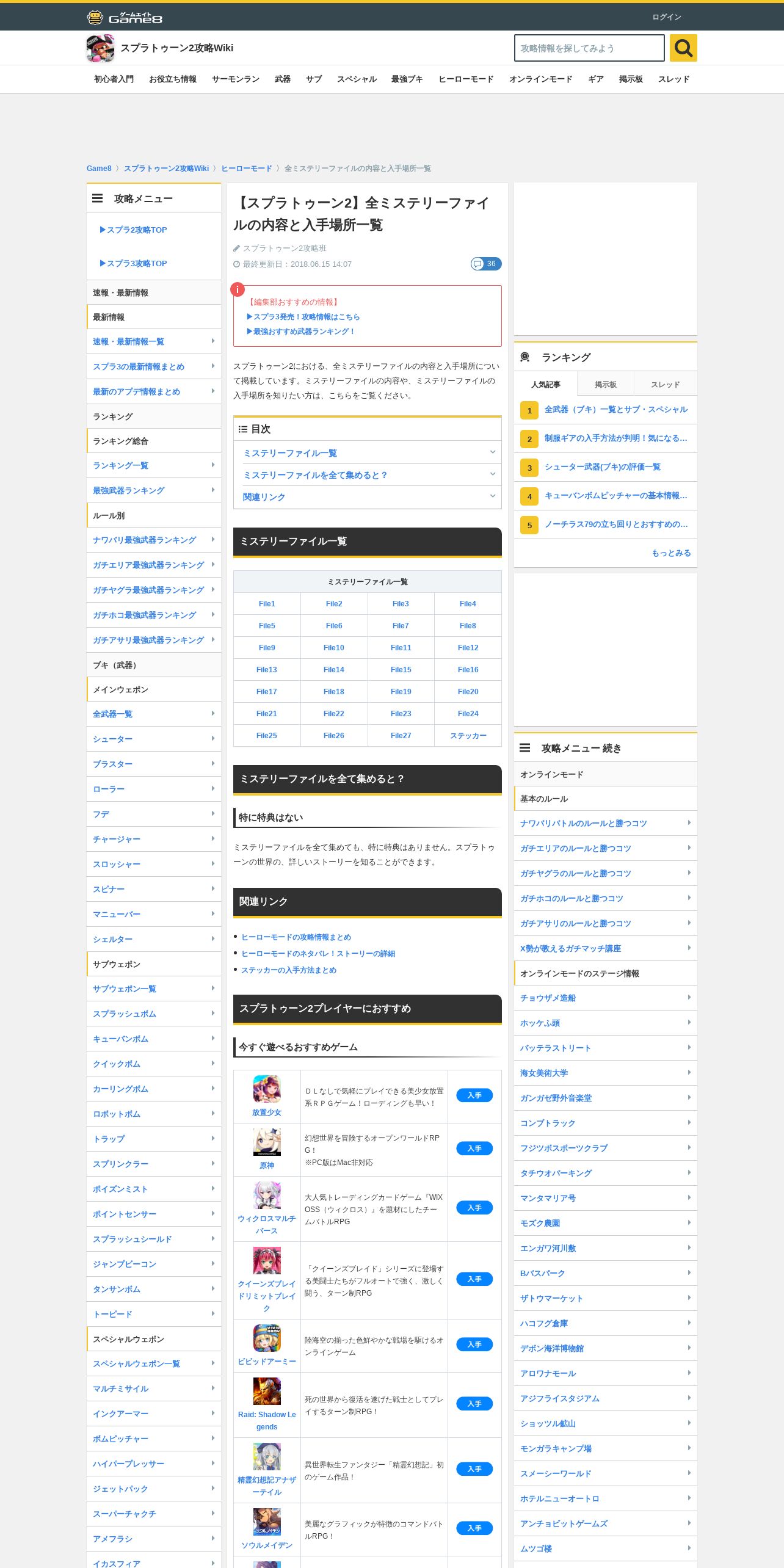Click 入手 button for 精霊幻想記アナザーテイル
The width and height of the screenshot is (784, 1568).
474,1469
